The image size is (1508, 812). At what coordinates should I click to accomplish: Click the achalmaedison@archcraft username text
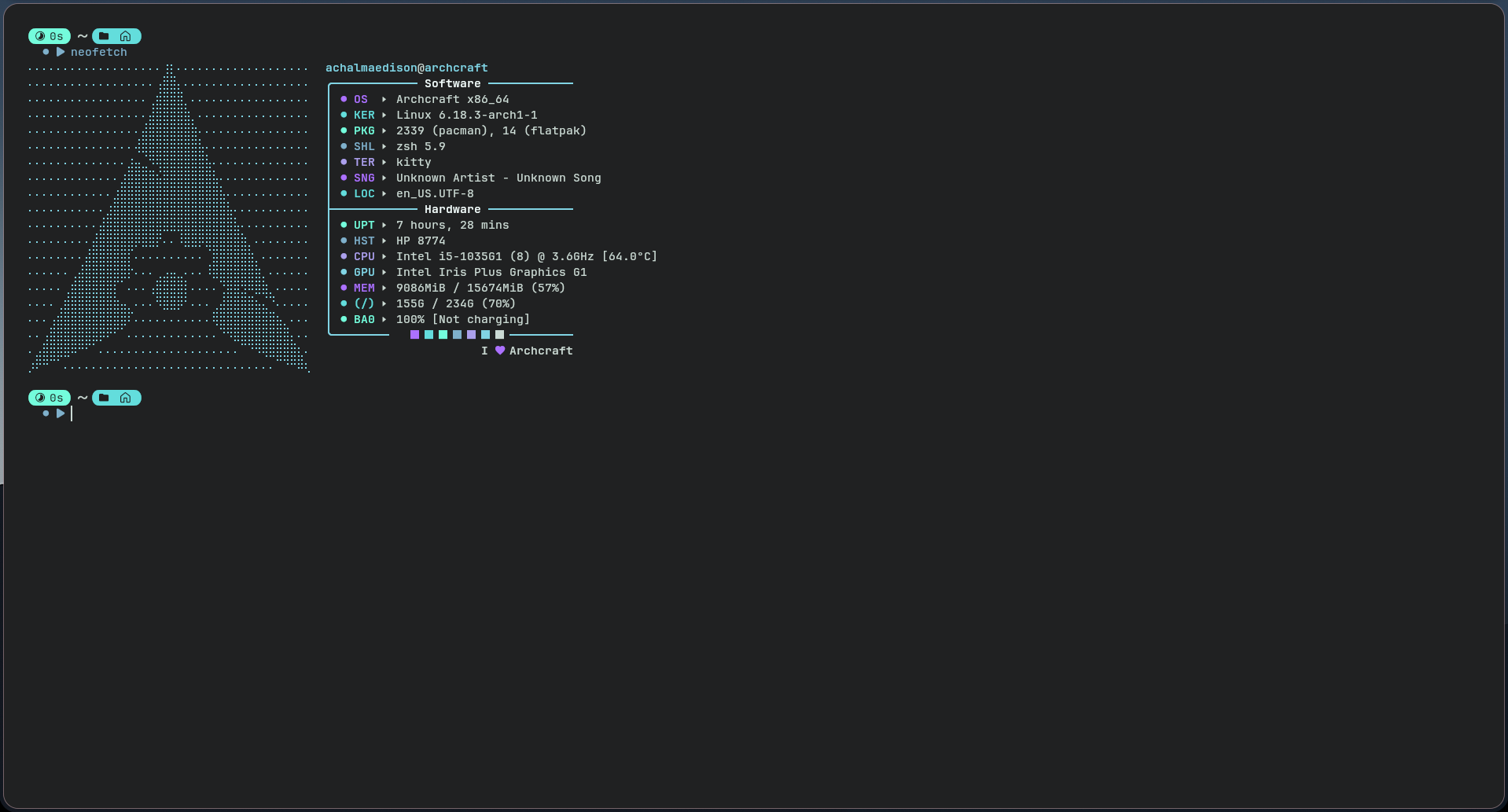(406, 68)
